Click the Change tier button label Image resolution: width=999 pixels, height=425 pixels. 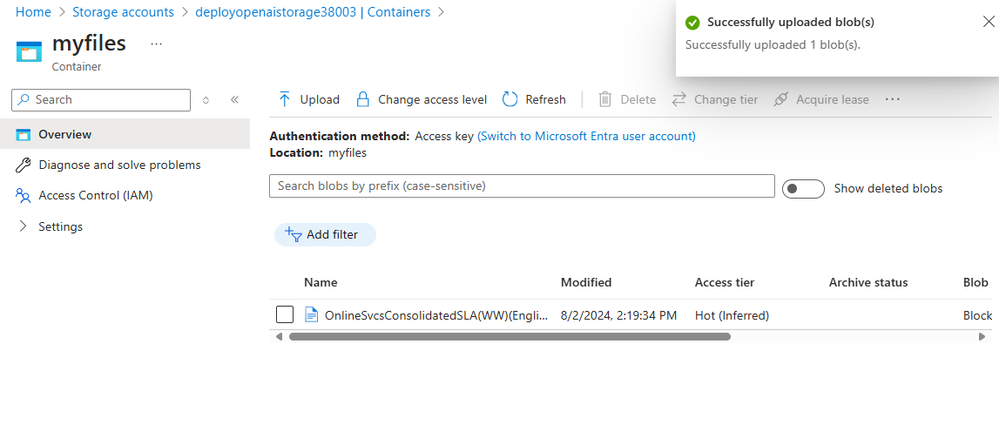coord(726,99)
